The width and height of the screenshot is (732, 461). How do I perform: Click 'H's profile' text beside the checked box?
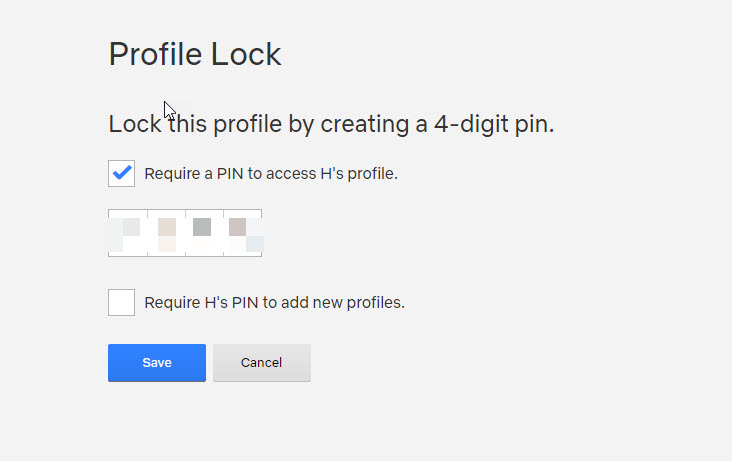coord(359,174)
